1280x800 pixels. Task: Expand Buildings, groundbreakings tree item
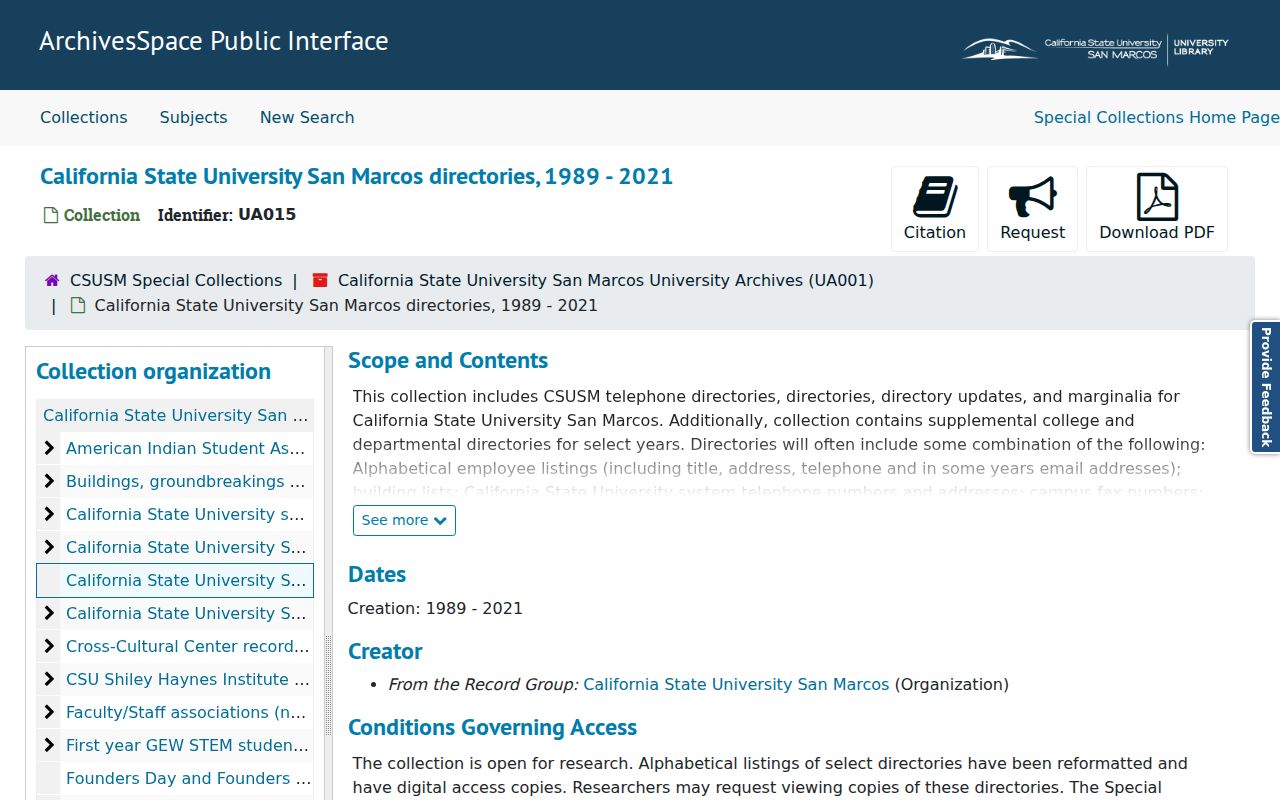49,482
